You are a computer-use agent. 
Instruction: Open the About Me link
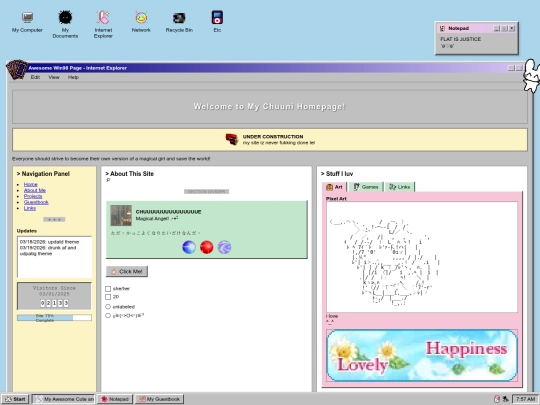35,190
